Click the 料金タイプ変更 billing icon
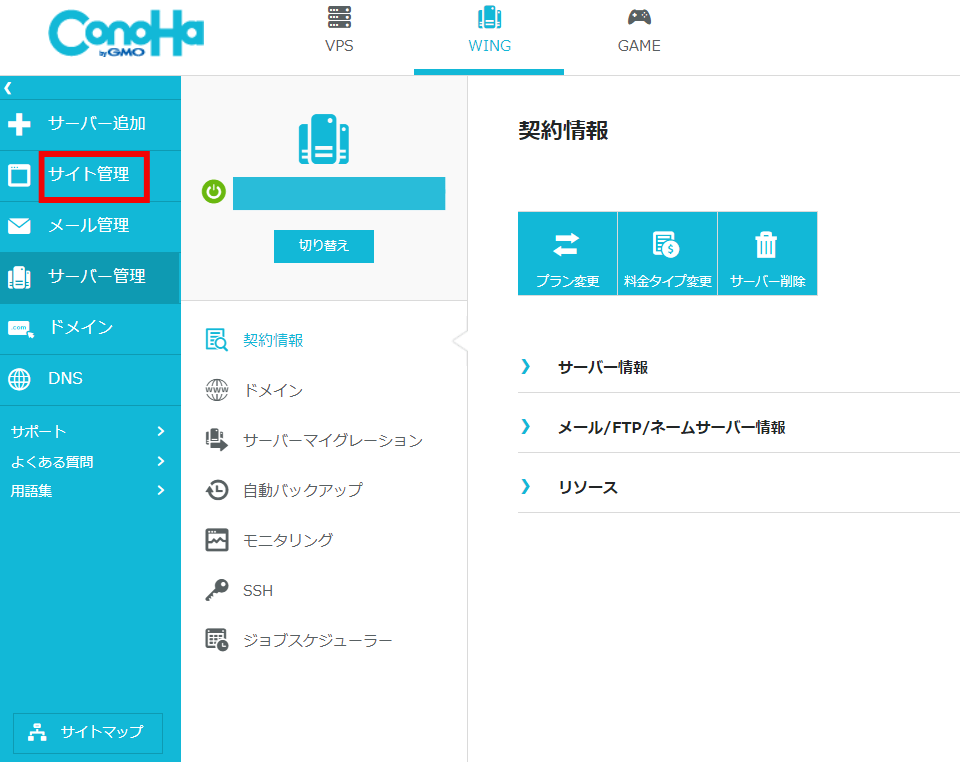Viewport: 960px width, 762px height. coord(667,244)
